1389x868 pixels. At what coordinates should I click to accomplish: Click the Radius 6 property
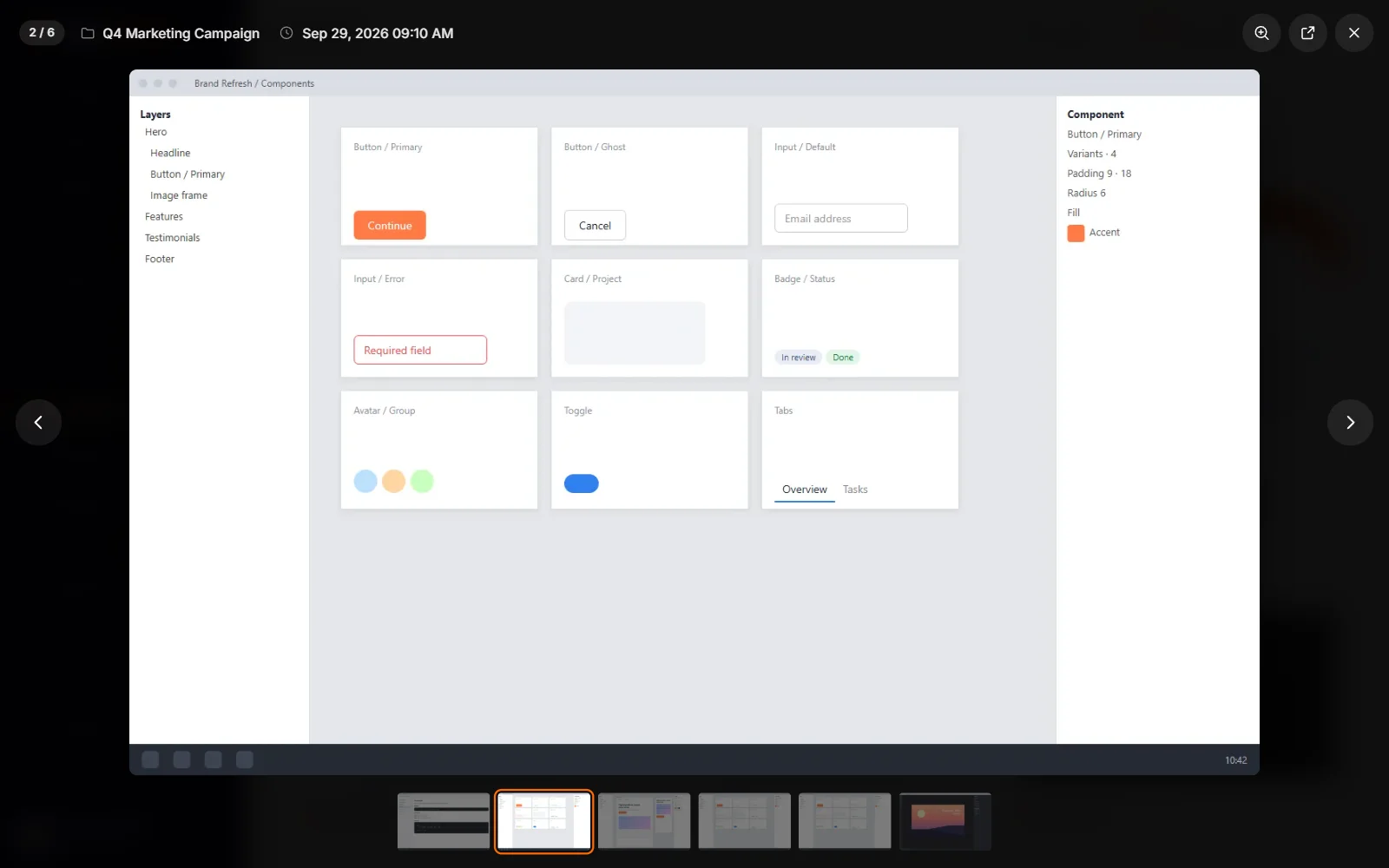[1087, 194]
